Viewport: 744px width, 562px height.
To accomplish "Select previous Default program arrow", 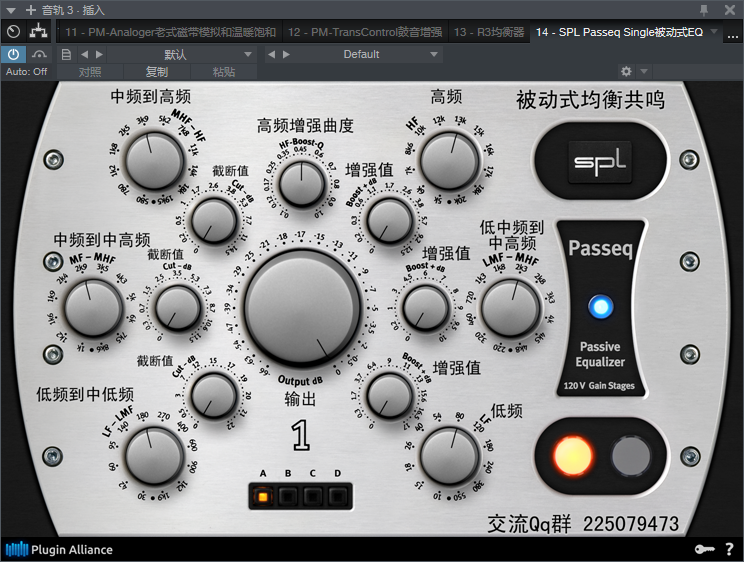I will (x=271, y=55).
